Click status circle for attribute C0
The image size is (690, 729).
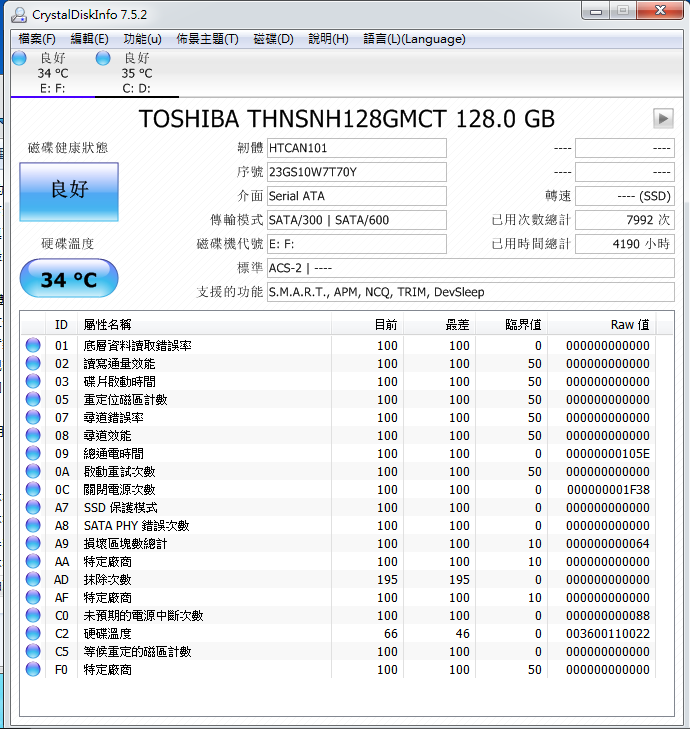pos(33,615)
